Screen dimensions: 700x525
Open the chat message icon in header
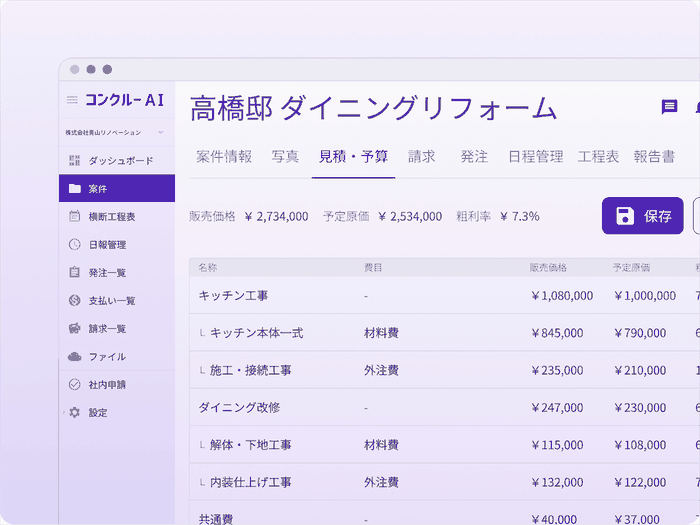point(669,107)
